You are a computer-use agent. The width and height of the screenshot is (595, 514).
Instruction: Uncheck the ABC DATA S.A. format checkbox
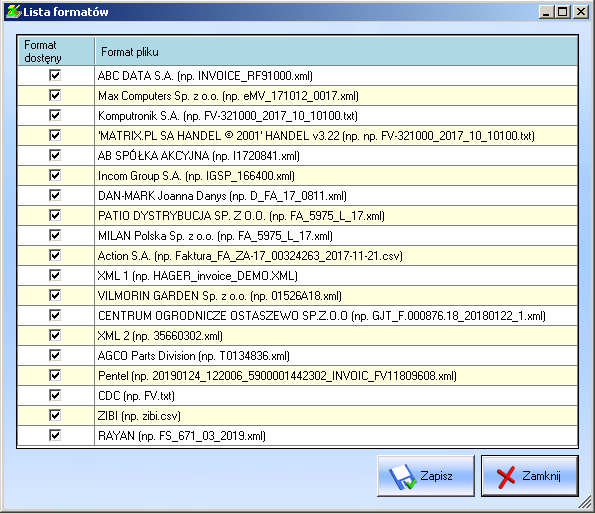click(x=55, y=75)
